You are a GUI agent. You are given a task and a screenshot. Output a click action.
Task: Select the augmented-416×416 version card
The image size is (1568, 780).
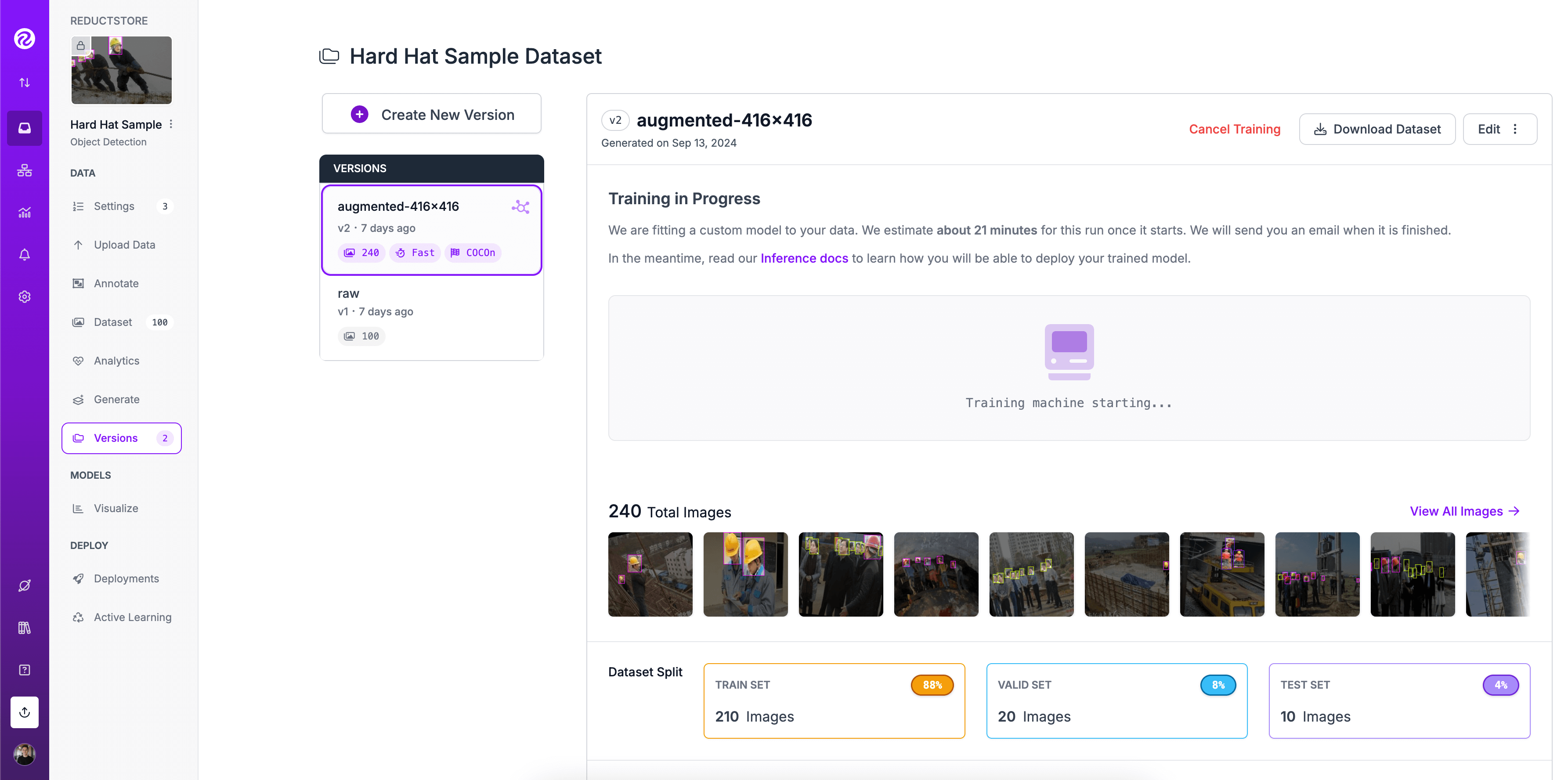[x=432, y=229]
